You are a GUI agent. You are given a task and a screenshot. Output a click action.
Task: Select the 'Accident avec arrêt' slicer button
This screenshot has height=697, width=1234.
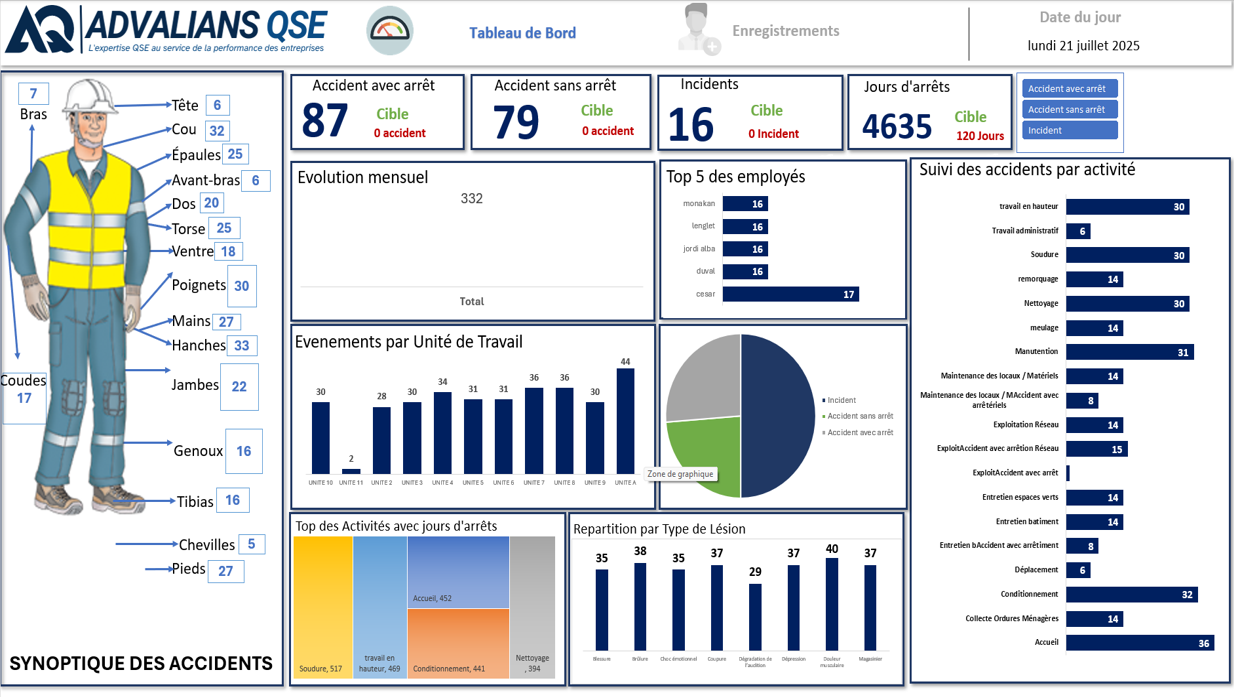(1069, 89)
